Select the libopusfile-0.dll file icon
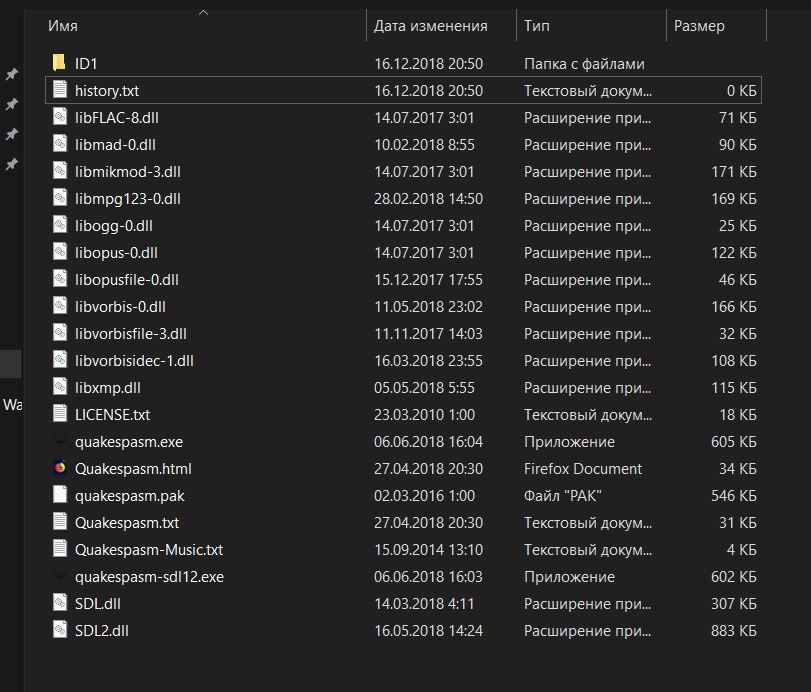Image resolution: width=811 pixels, height=692 pixels. coord(59,278)
